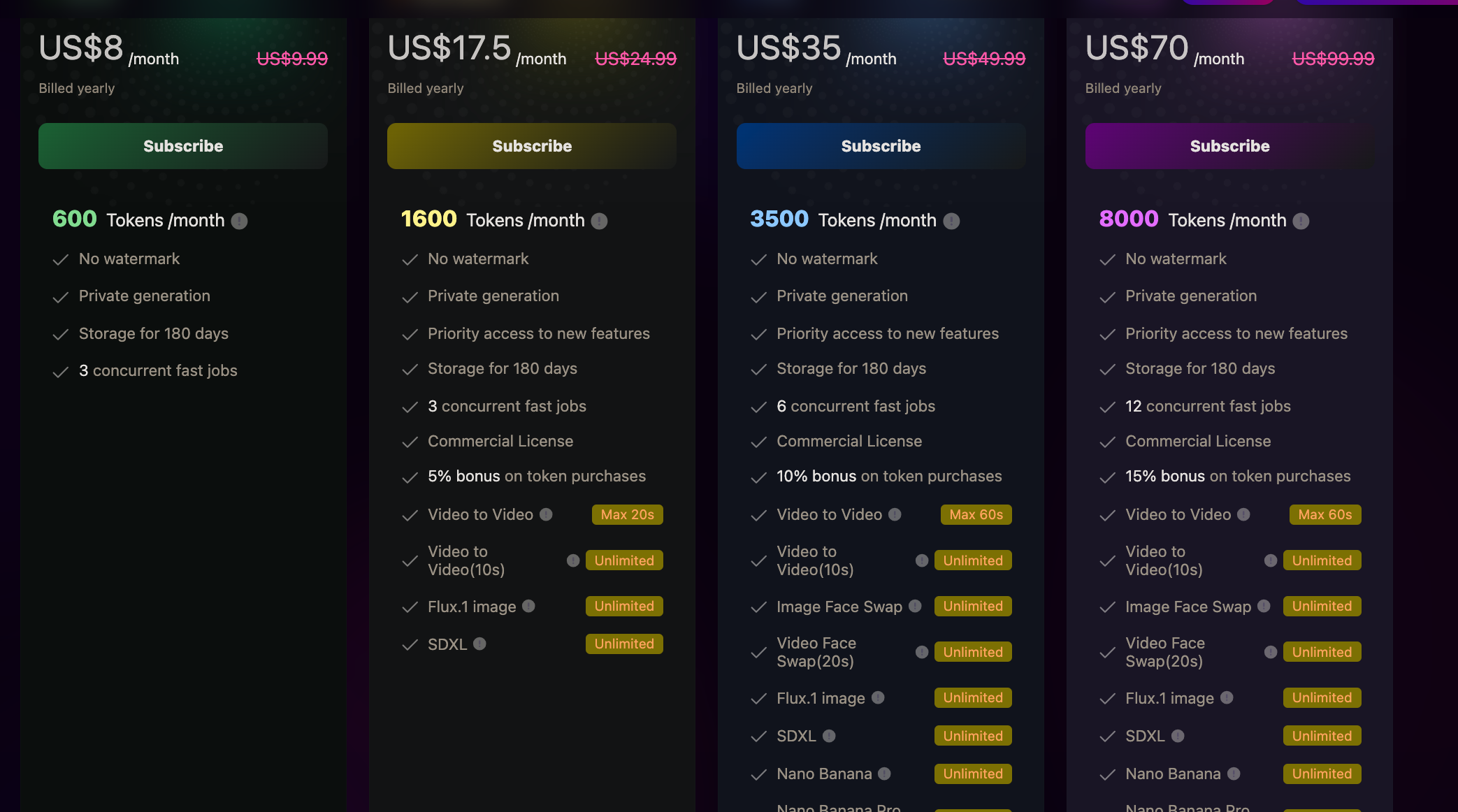1458x812 pixels.
Task: Click the Max 20s badge for Video to Video
Action: 628,515
